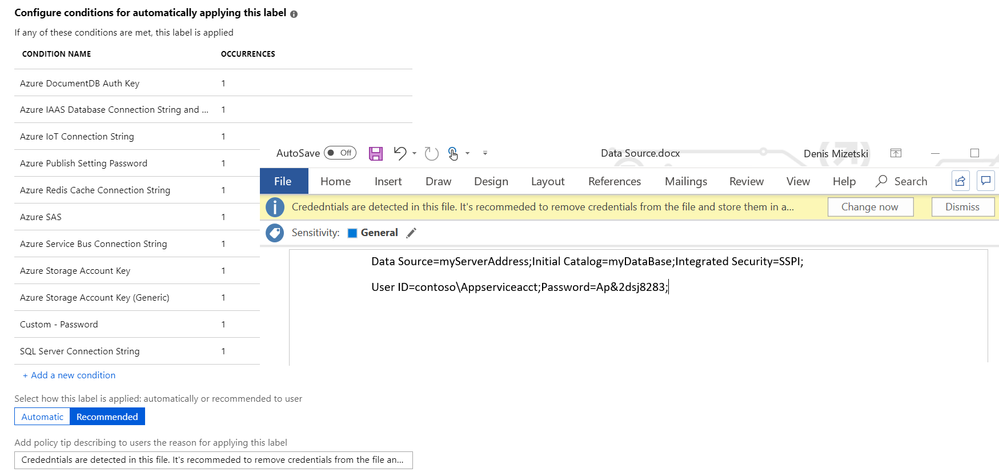
Task: Click the General sensitivity label
Action: tap(379, 233)
